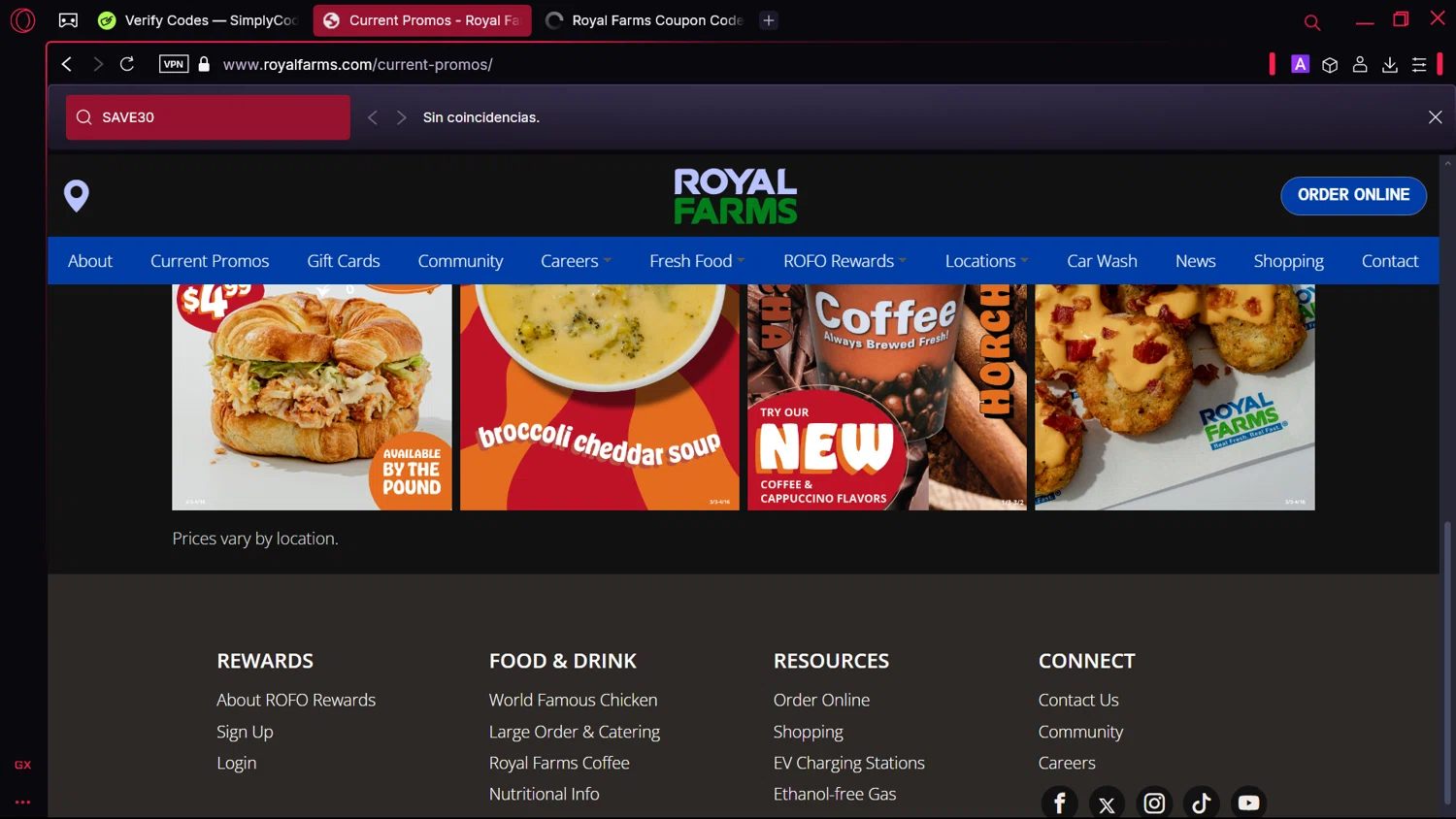Open the broccoli cheddar soup promo image
The height and width of the screenshot is (819, 1456).
599,397
